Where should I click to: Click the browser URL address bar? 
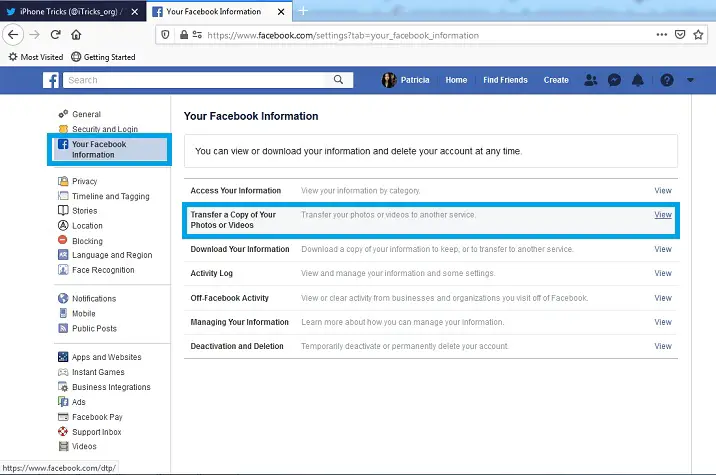pos(400,34)
